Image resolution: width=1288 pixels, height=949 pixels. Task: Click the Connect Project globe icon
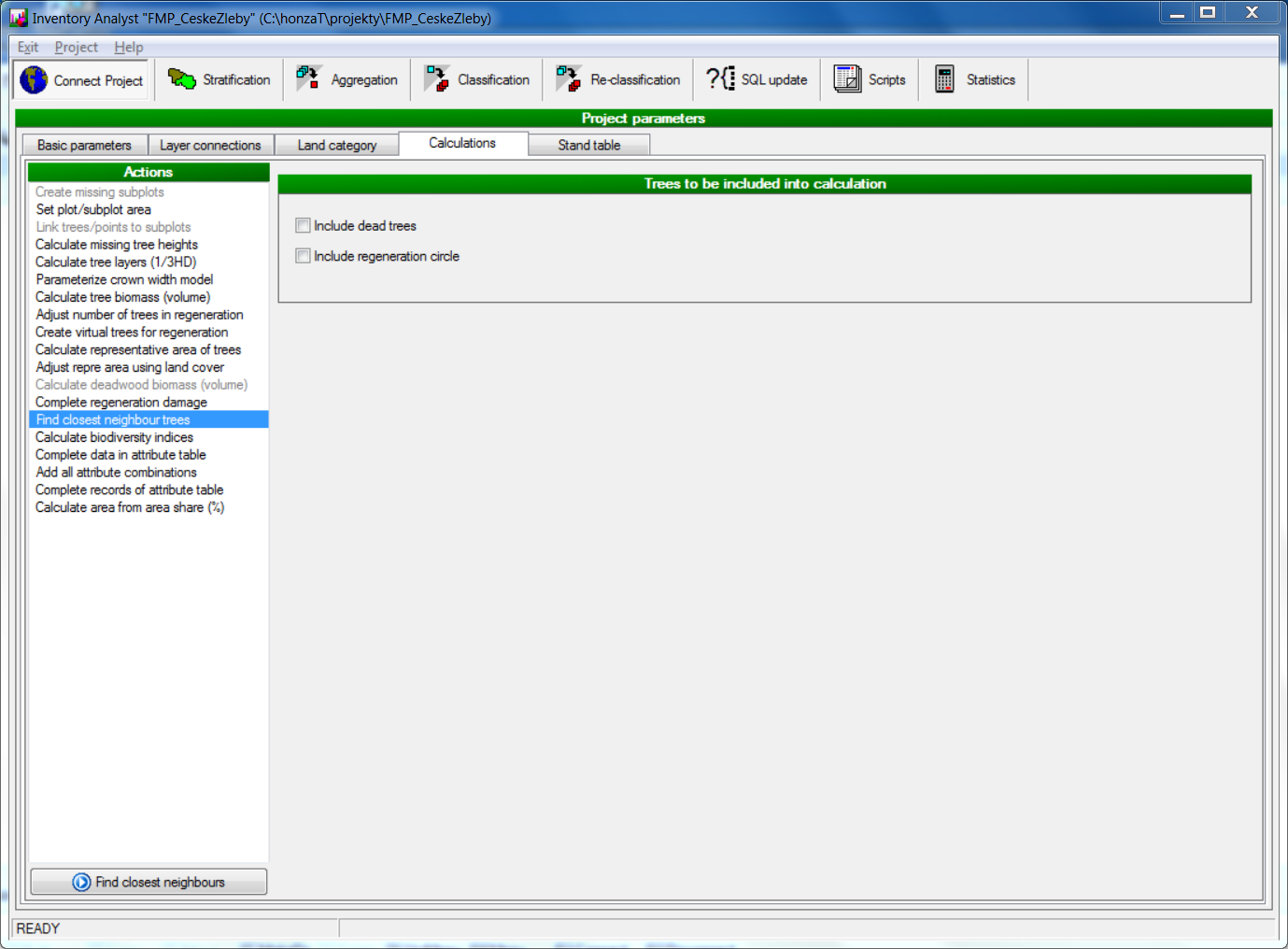(34, 80)
